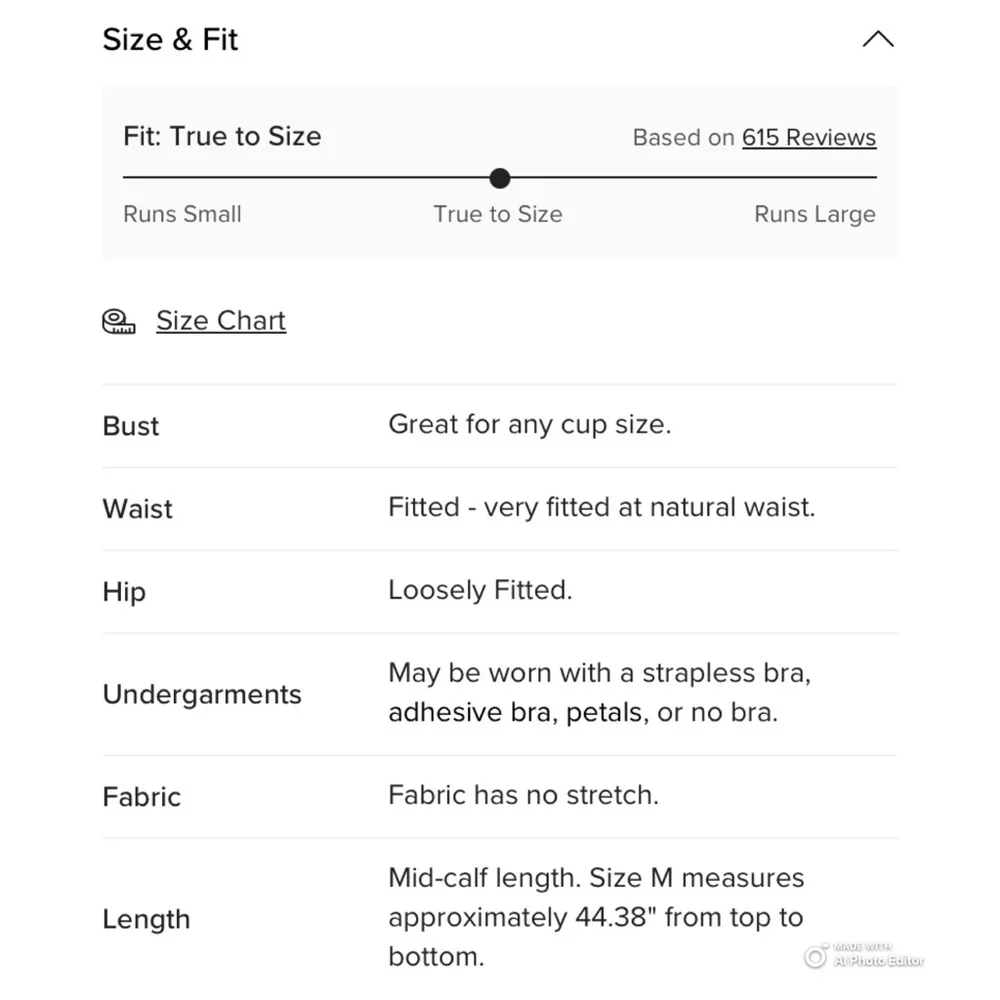Open the Size Chart link
The image size is (1000, 1000).
tap(221, 320)
